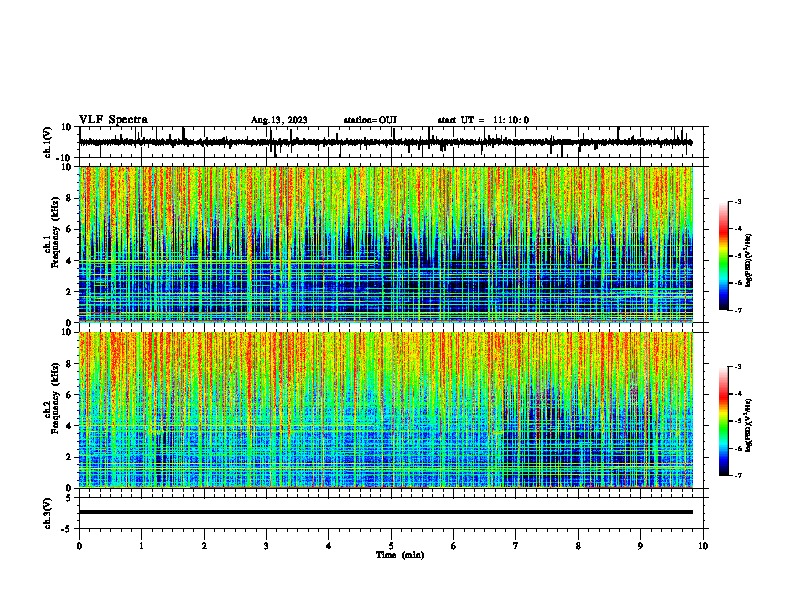Image resolution: width=792 pixels, height=612 pixels.
Task: Click the 'Time (min)' axis label
Action: click(400, 555)
